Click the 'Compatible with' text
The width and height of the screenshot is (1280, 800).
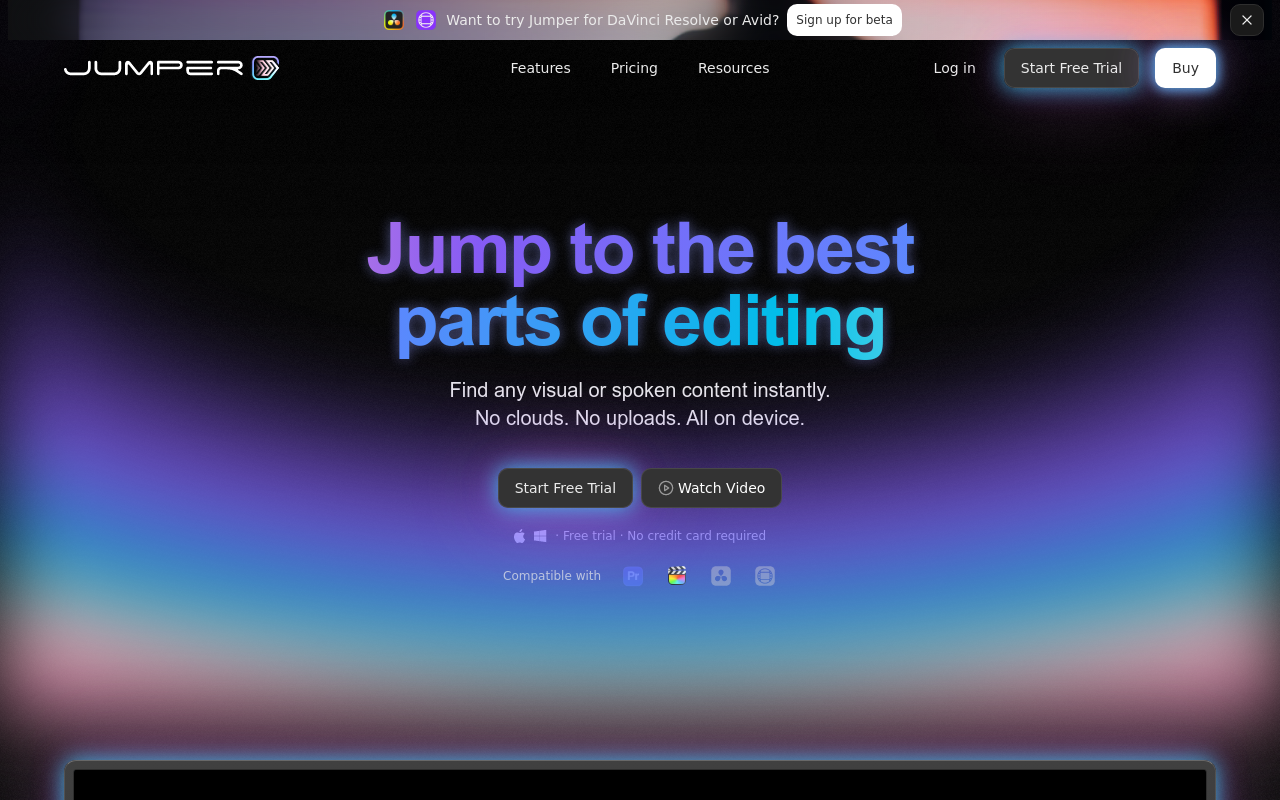coord(552,576)
